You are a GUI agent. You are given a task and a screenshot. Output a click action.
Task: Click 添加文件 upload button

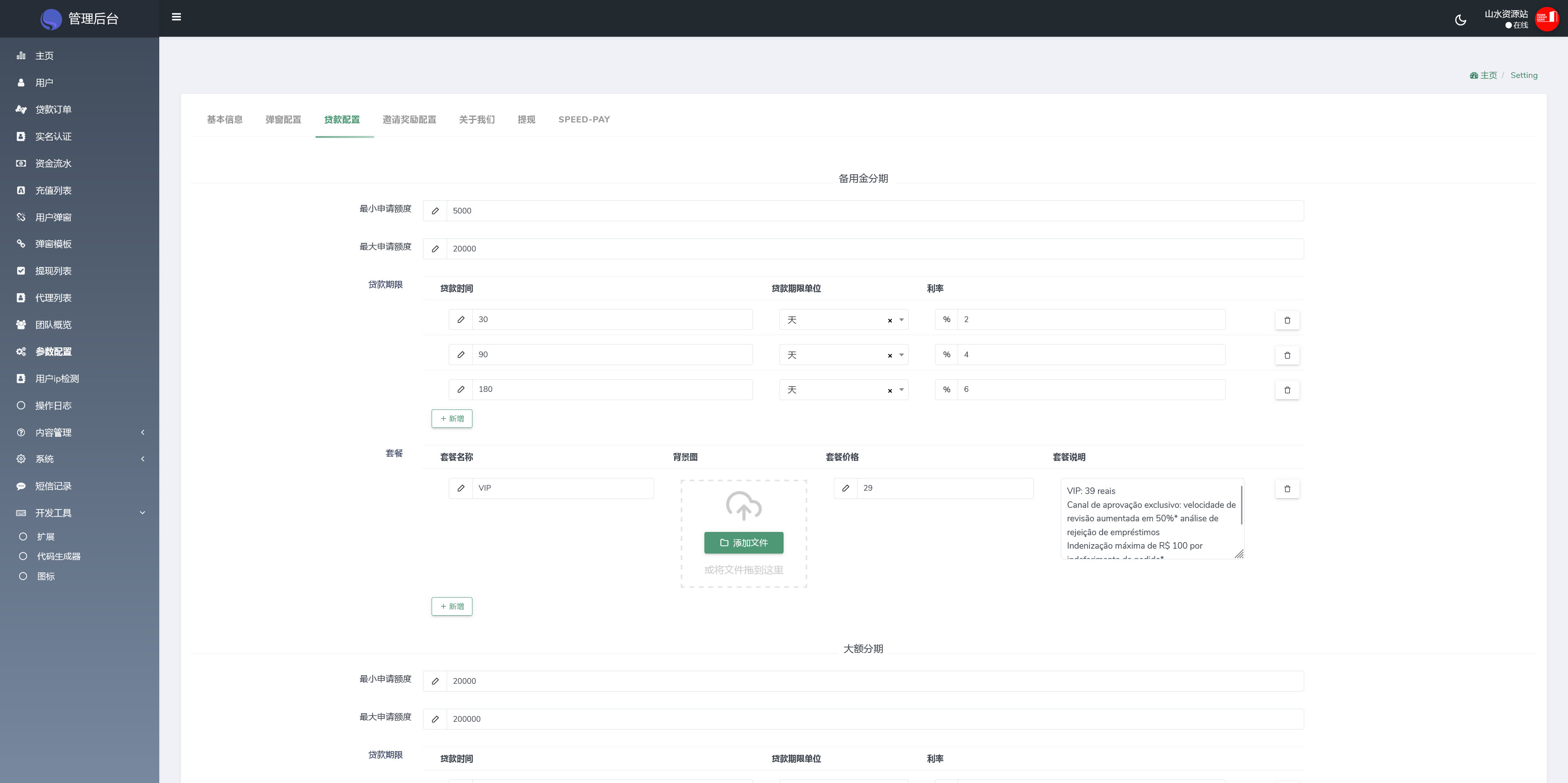[x=743, y=543]
